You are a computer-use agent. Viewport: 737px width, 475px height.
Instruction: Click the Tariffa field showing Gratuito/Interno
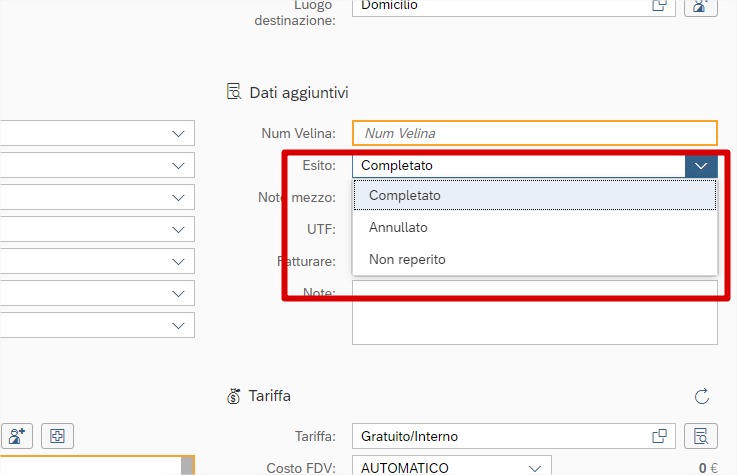(500, 436)
